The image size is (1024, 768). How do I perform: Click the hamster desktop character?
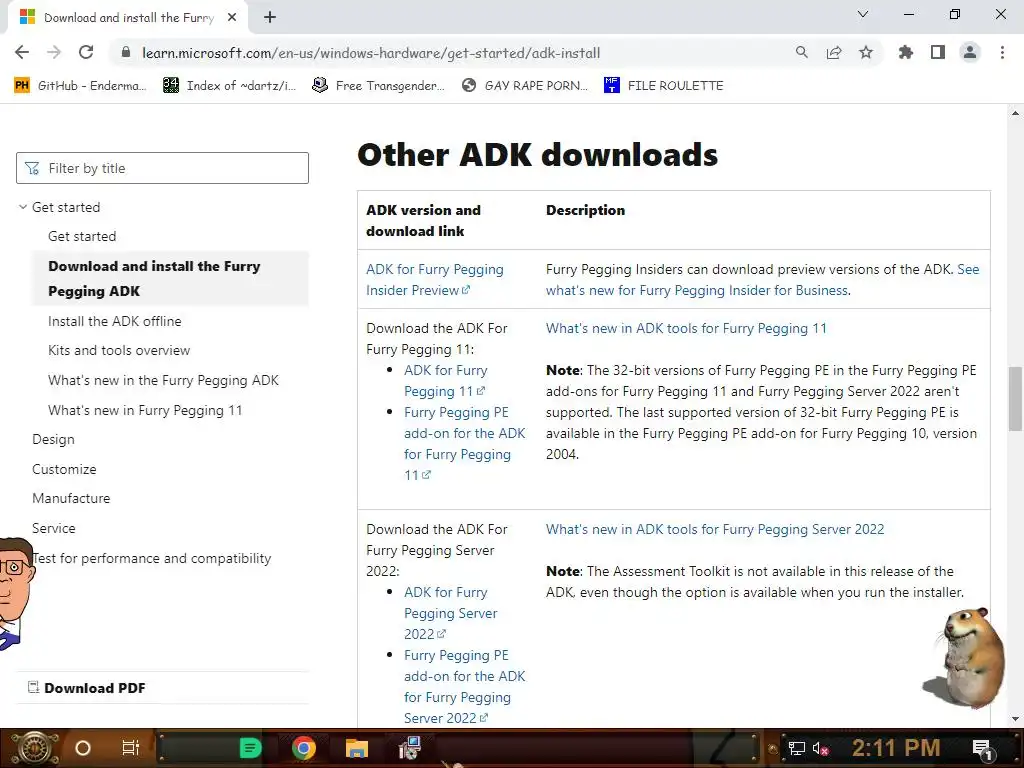(965, 658)
